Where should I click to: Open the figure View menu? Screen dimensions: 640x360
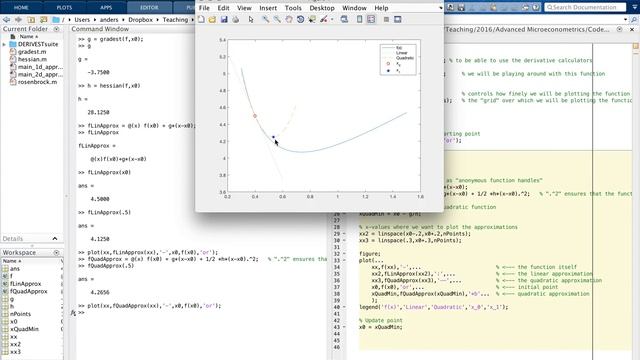click(x=244, y=8)
